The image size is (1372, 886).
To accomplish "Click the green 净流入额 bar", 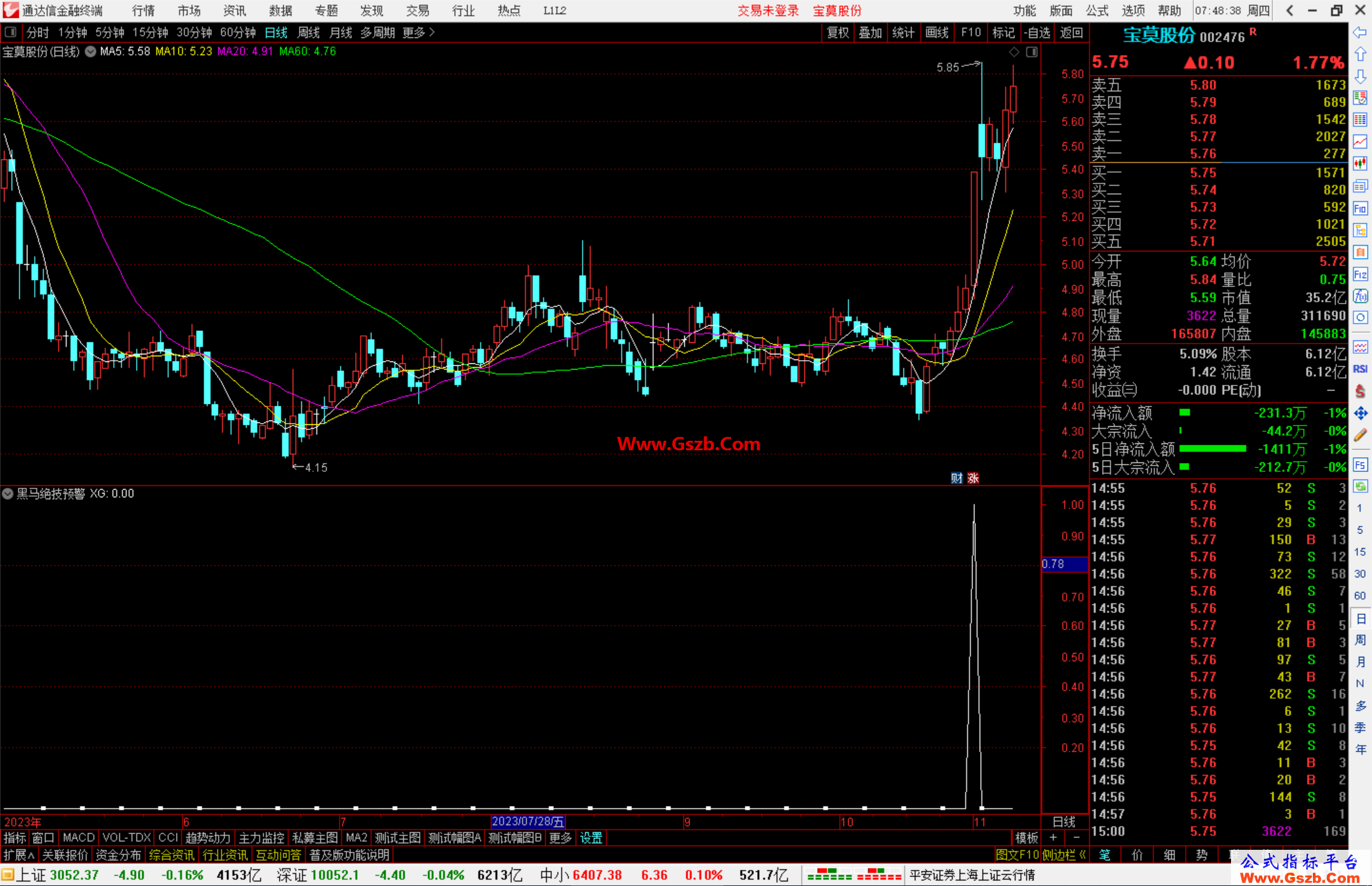I will (1185, 412).
